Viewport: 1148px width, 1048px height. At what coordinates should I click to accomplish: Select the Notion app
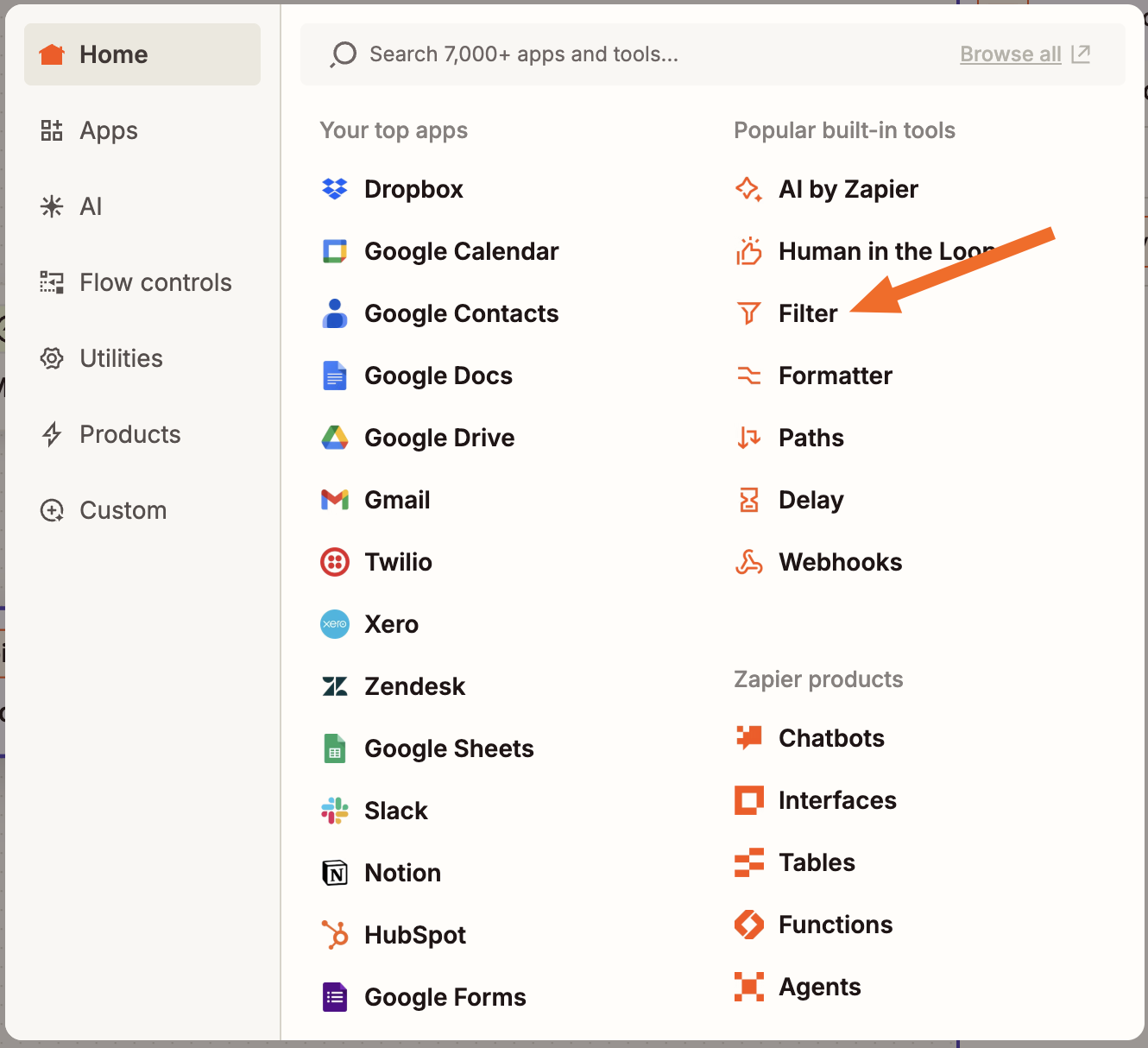point(401,872)
